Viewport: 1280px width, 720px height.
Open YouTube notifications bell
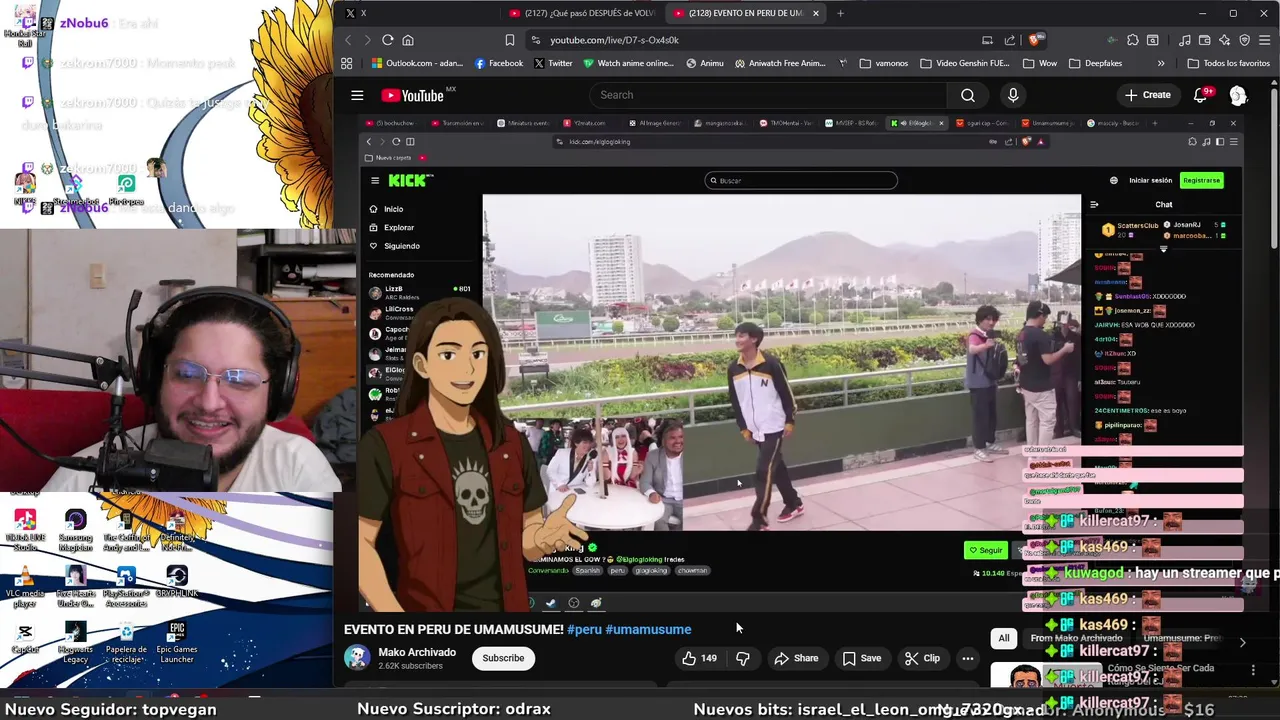[1201, 95]
